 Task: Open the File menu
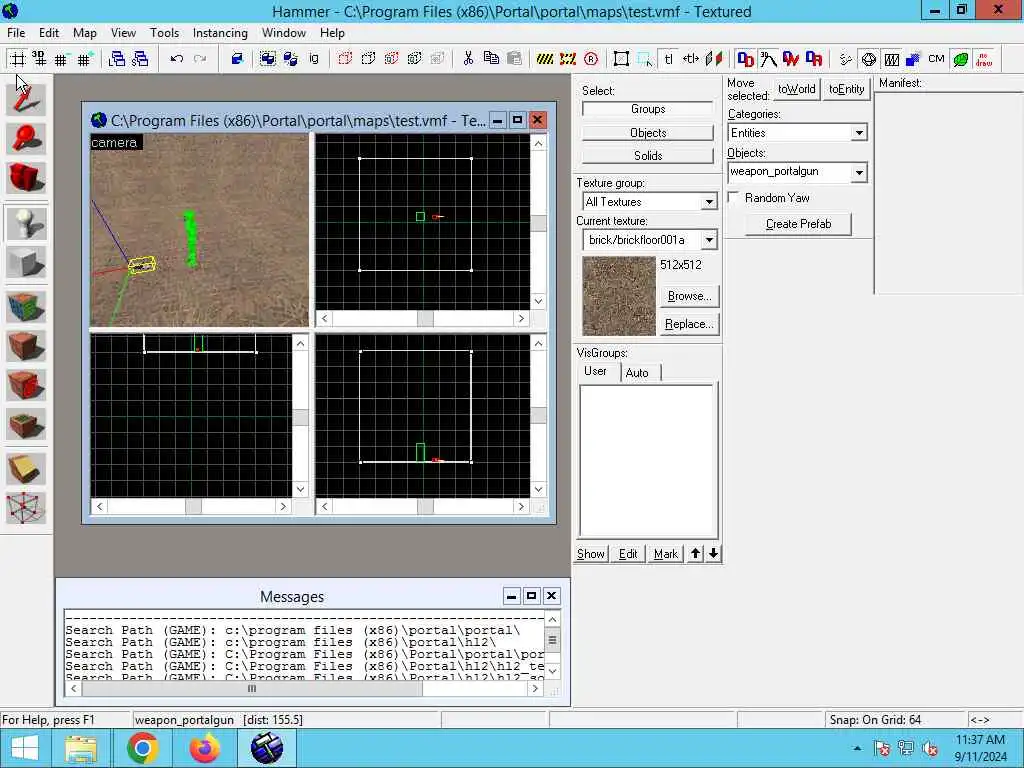click(x=16, y=33)
